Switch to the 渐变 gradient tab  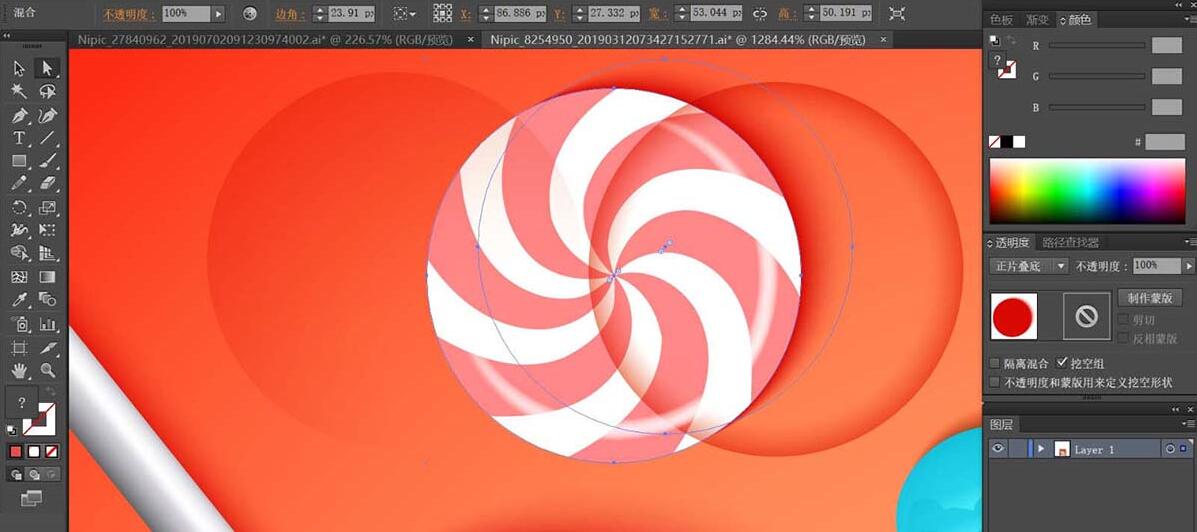(x=1037, y=20)
